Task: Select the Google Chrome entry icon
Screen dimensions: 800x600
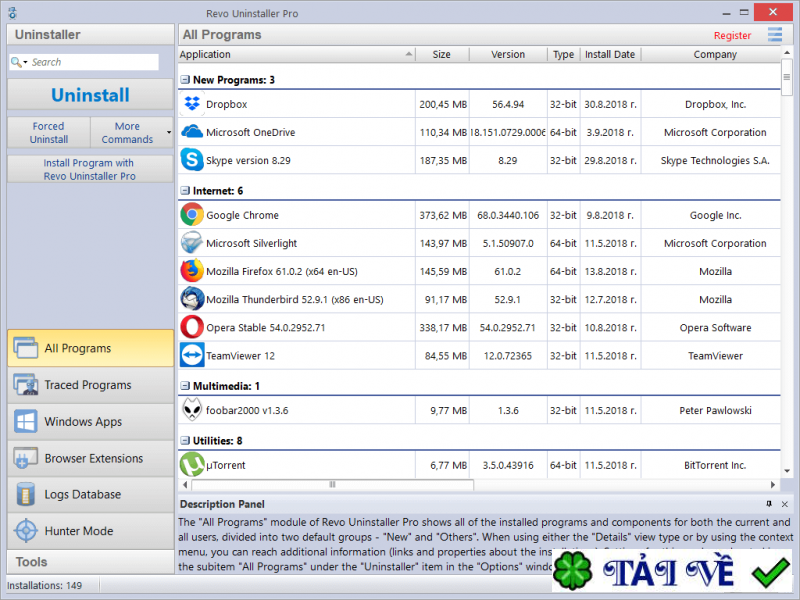Action: coord(192,214)
